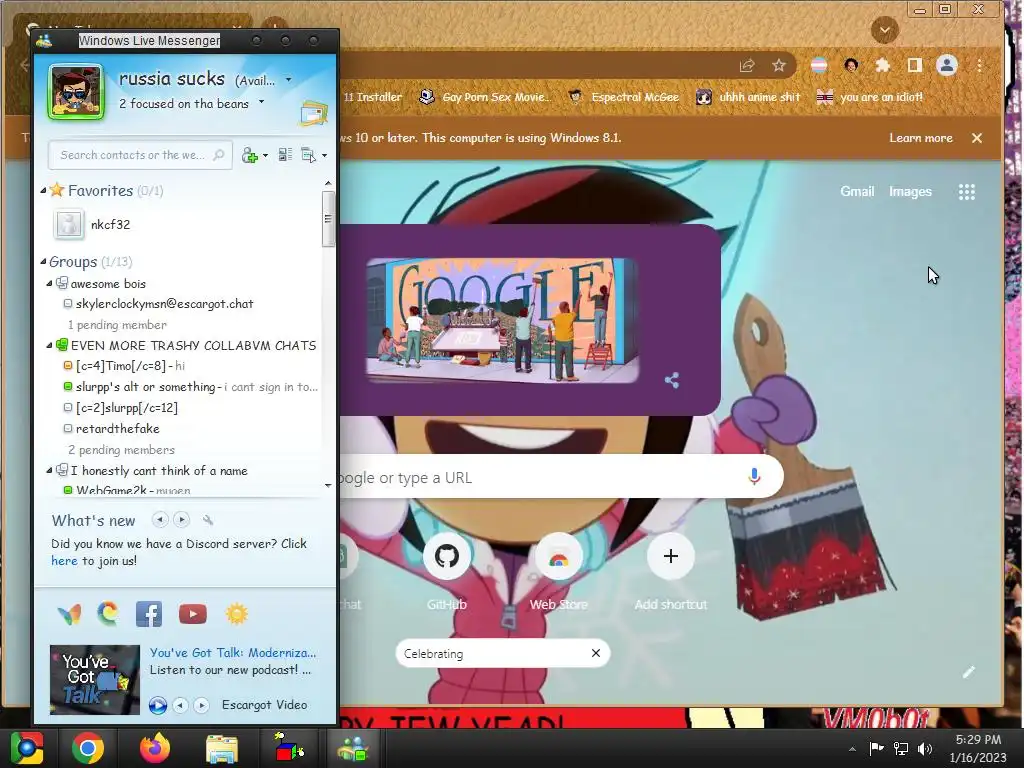This screenshot has height=768, width=1024.
Task: Collapse EVEN MORE TRASHY COLLABVM CHATS group
Action: tap(49, 345)
